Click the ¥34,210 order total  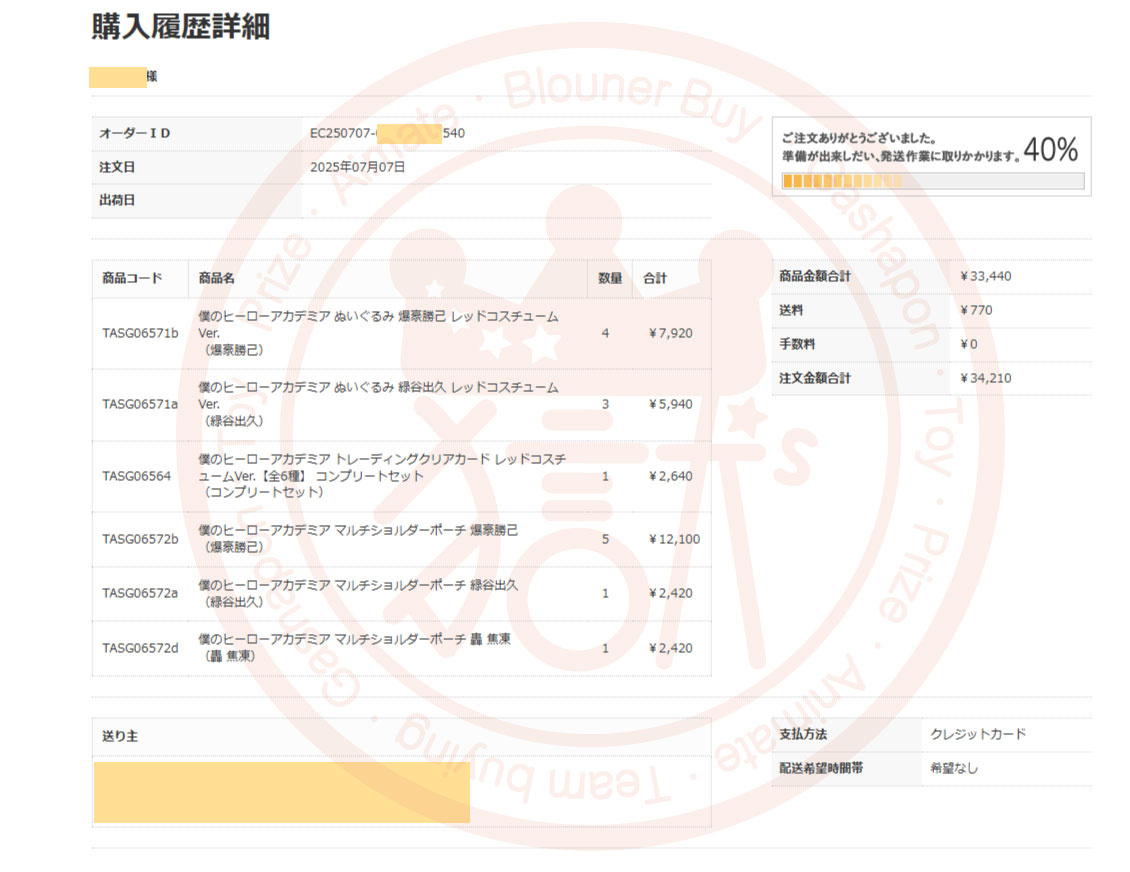[986, 378]
